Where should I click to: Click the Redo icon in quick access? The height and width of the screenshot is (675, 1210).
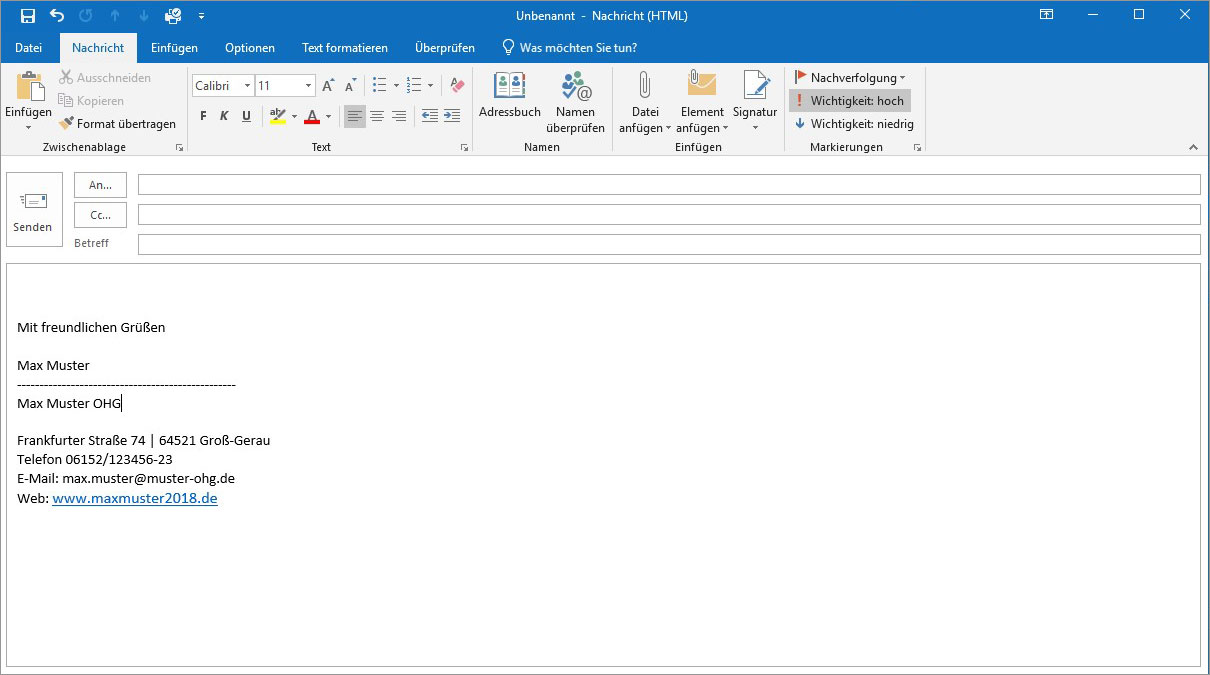tap(86, 16)
